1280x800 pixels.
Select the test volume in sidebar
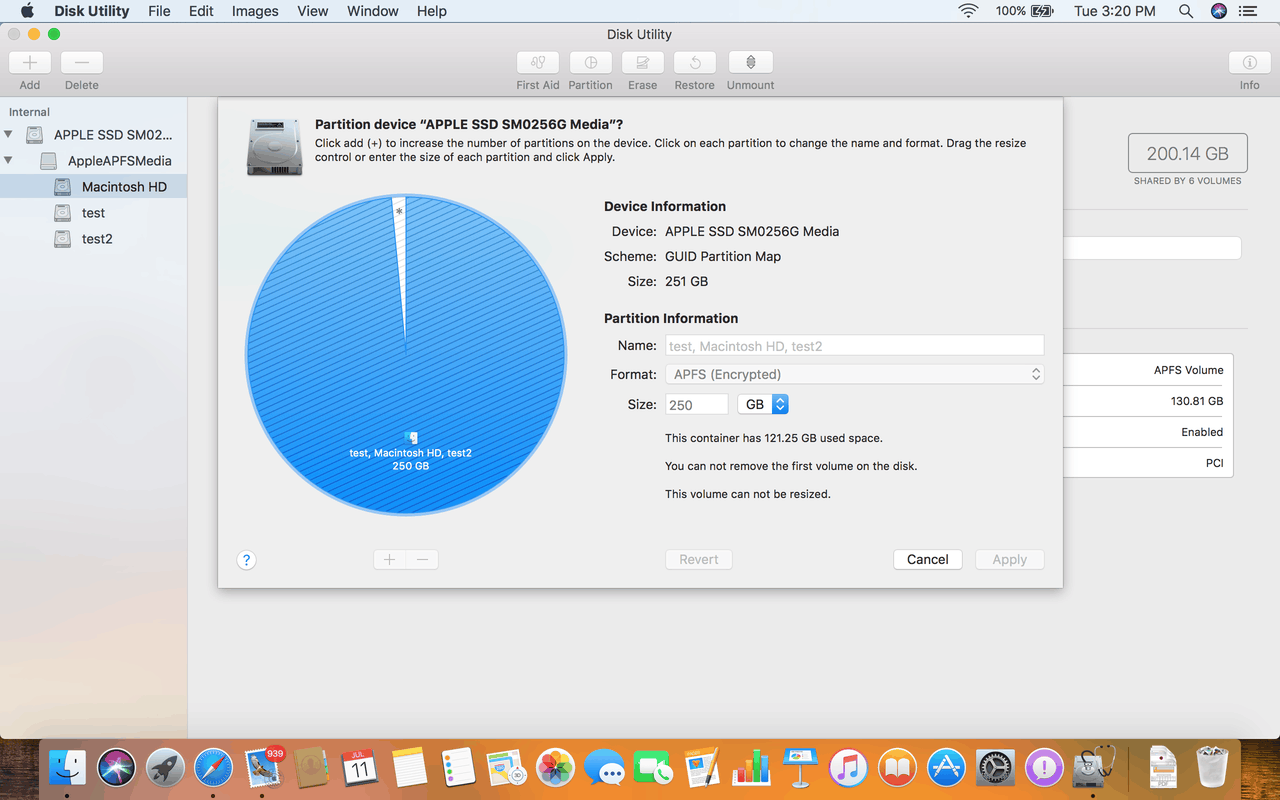click(93, 213)
